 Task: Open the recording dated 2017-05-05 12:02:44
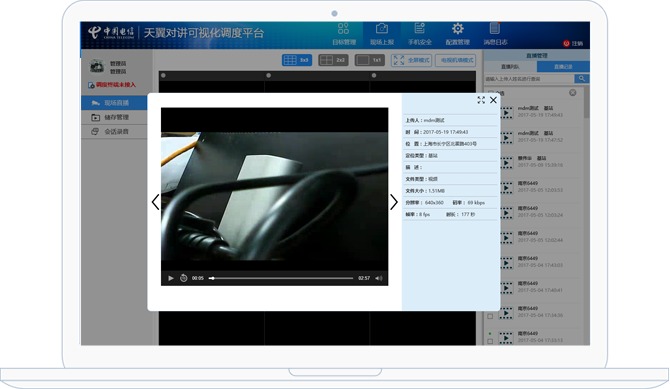point(541,237)
